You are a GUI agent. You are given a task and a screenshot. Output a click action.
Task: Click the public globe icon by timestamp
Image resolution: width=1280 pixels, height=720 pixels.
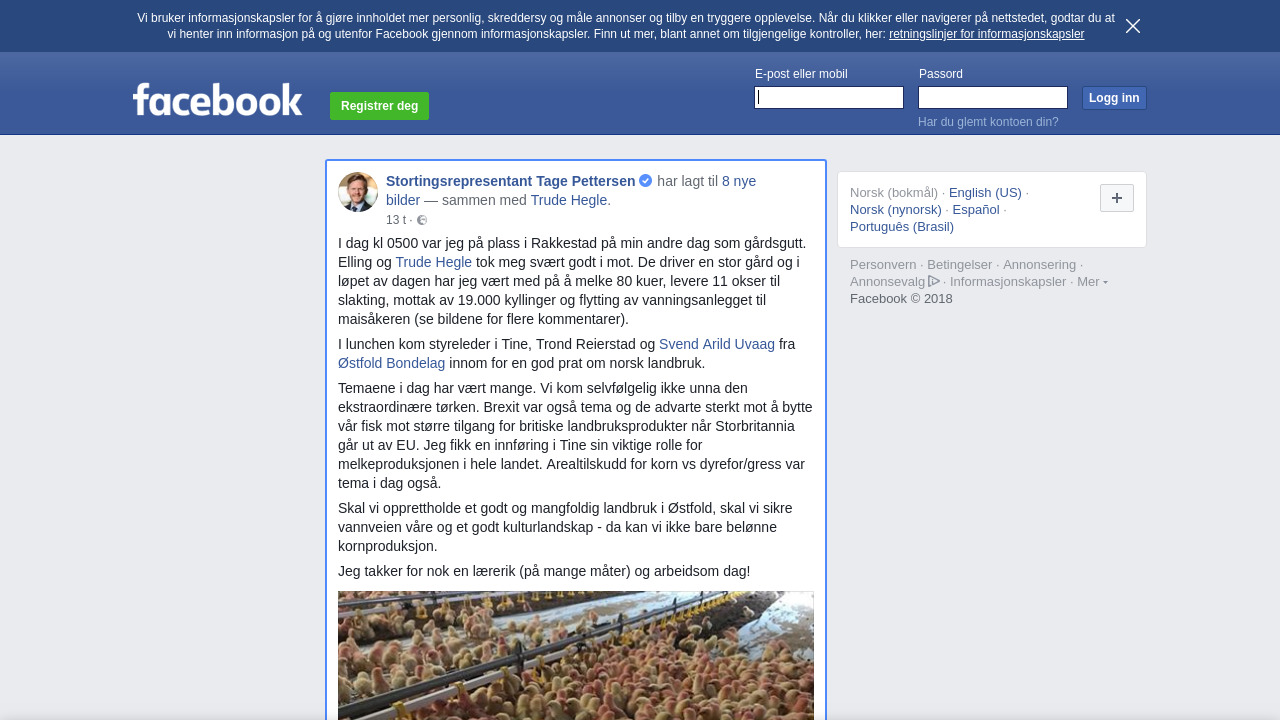tap(422, 220)
